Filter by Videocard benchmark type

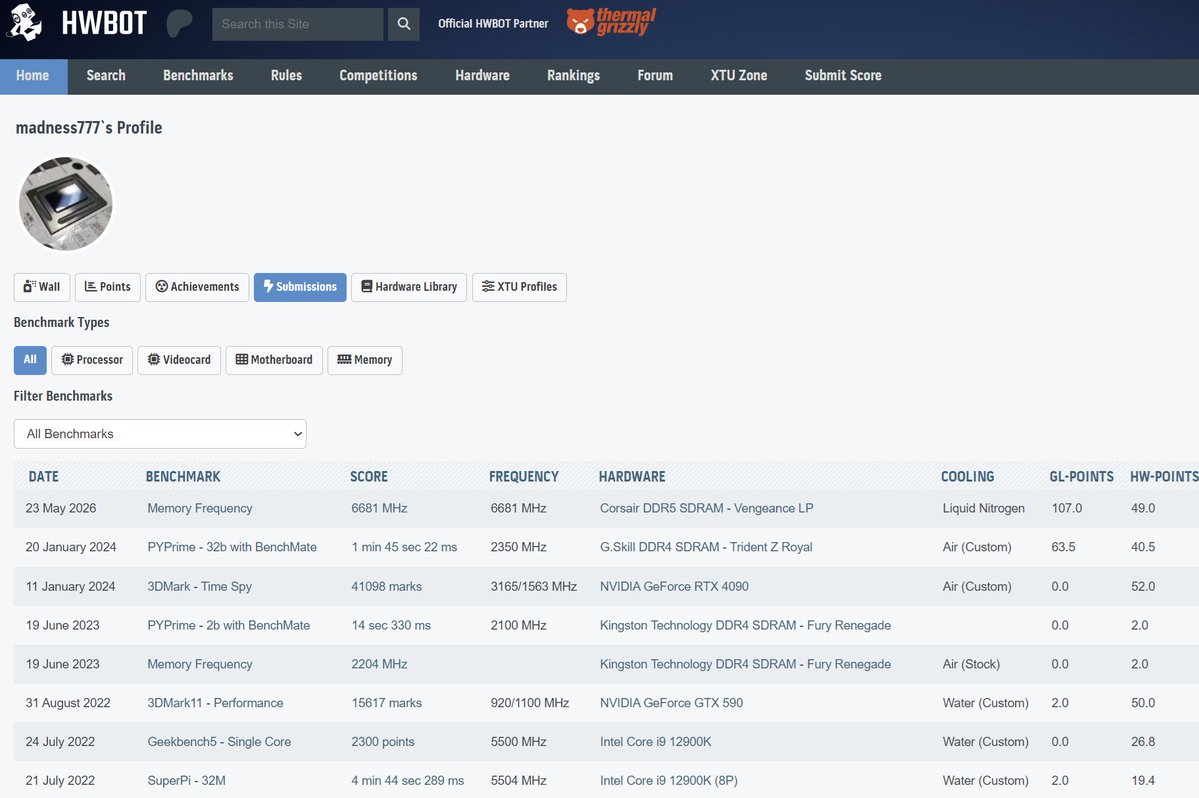(x=179, y=360)
